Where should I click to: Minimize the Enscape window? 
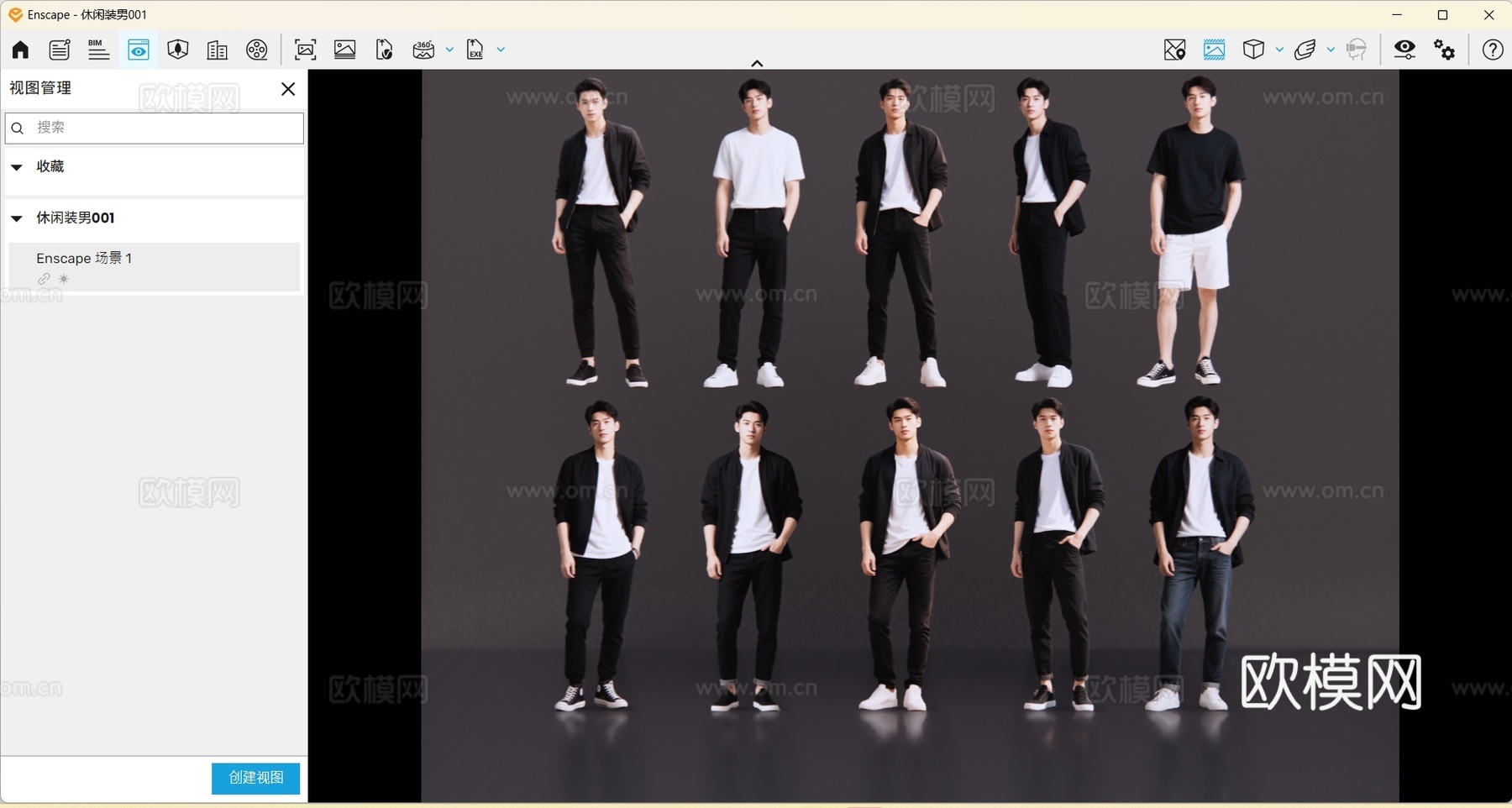click(x=1397, y=15)
